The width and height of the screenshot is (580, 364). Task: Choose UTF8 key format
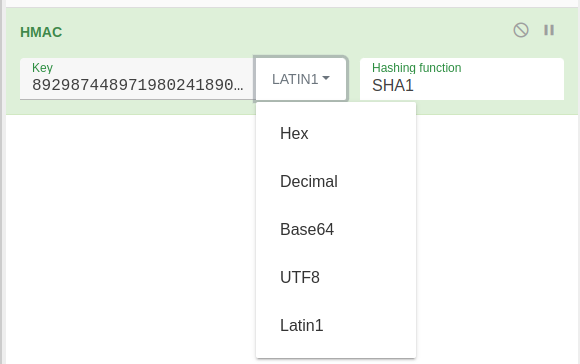(x=336, y=277)
